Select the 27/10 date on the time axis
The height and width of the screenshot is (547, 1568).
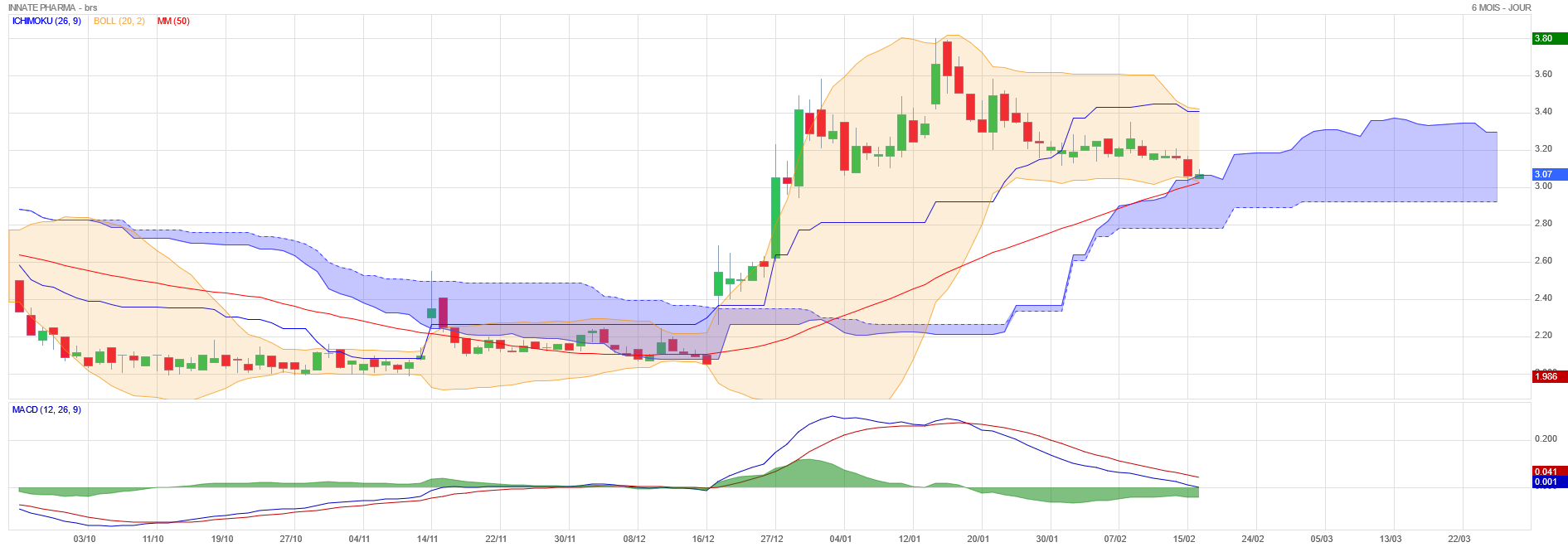pyautogui.click(x=291, y=539)
